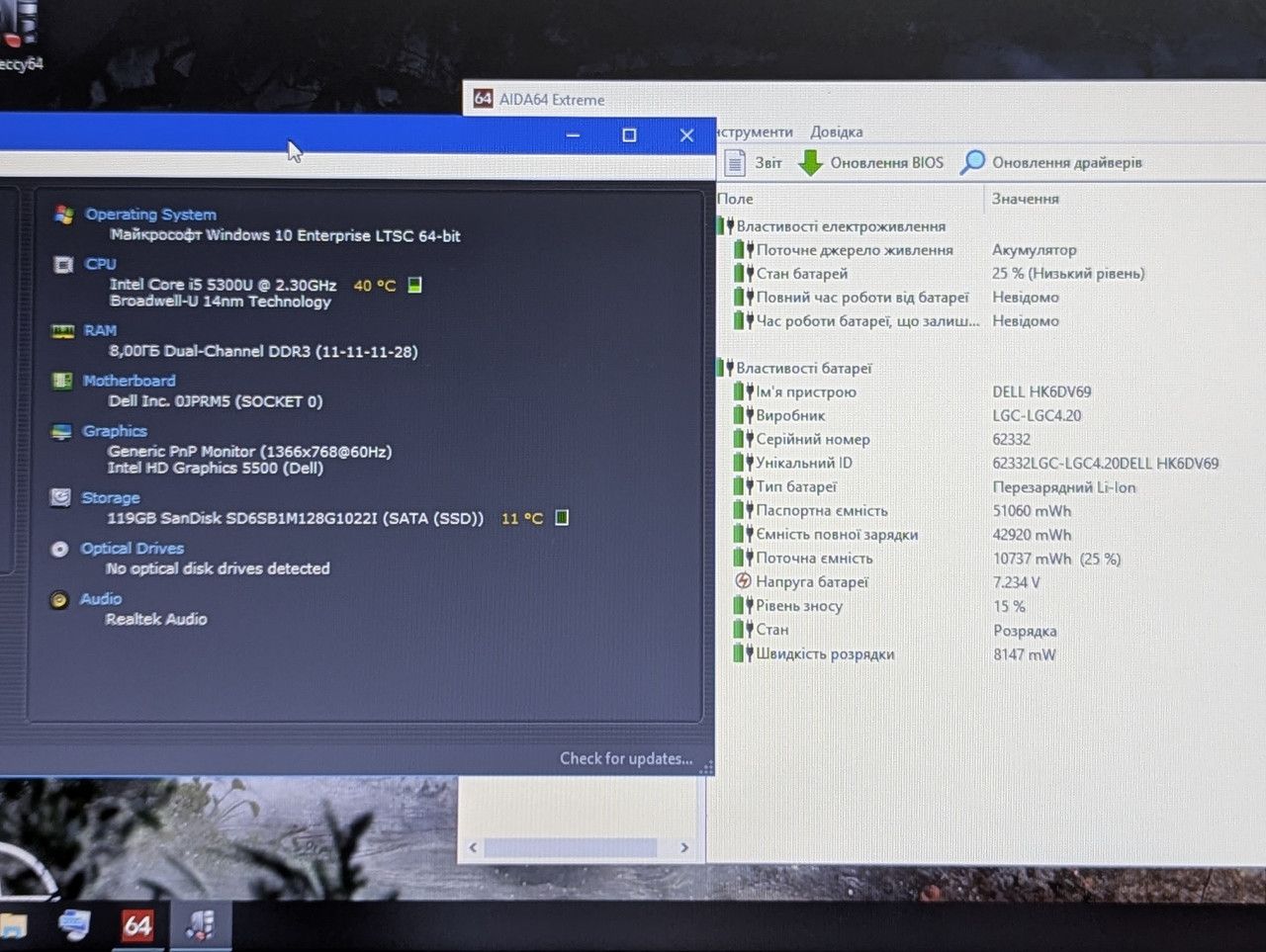Select the Поточне джерело живлення row label
Viewport: 1266px width, 952px height.
click(x=855, y=250)
